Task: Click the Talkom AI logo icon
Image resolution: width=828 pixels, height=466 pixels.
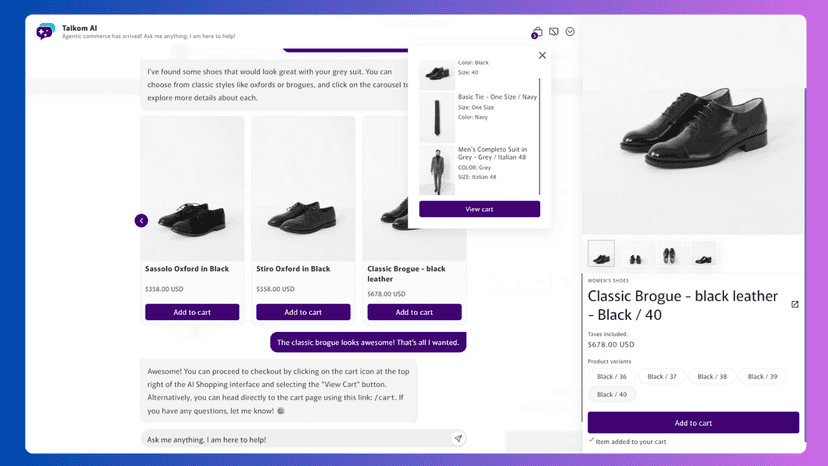Action: (x=45, y=31)
